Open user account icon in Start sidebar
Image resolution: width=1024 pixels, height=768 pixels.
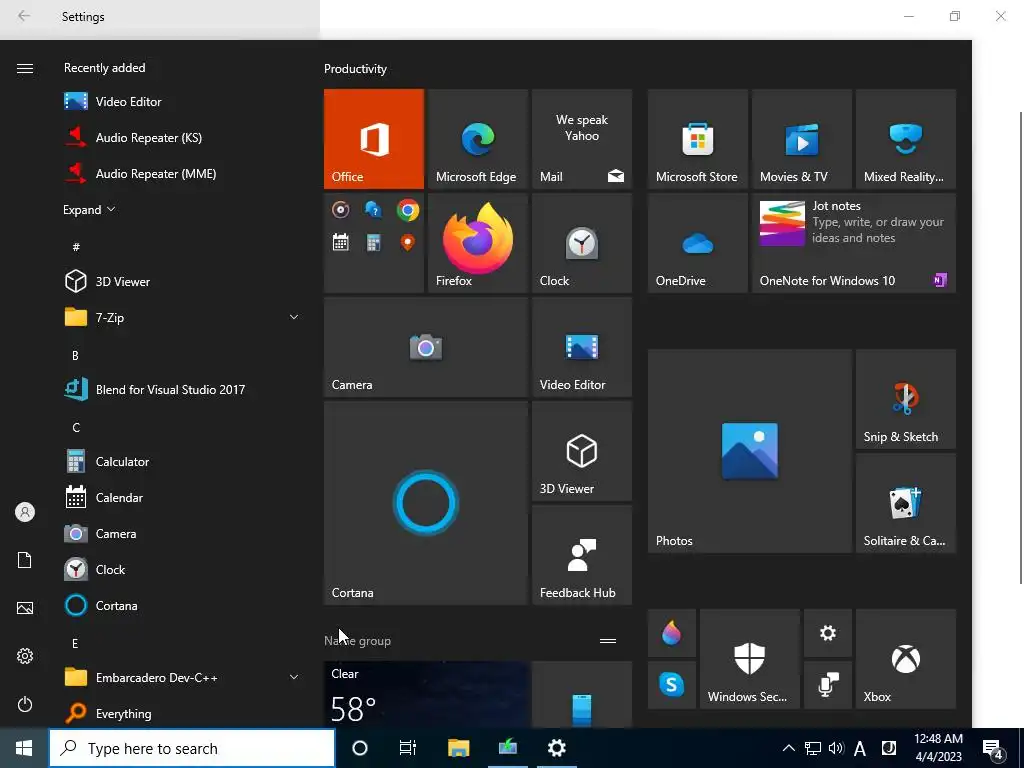25,512
